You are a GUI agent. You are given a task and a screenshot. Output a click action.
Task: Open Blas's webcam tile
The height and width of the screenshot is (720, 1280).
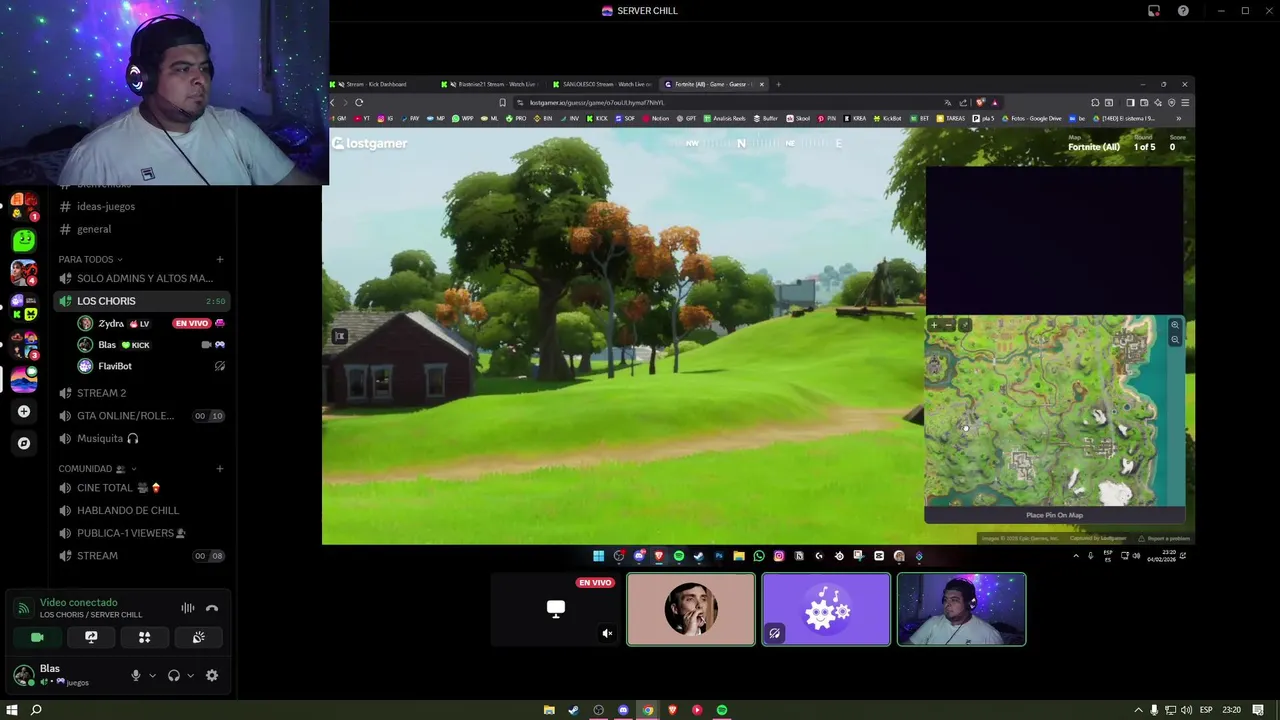[x=961, y=609]
